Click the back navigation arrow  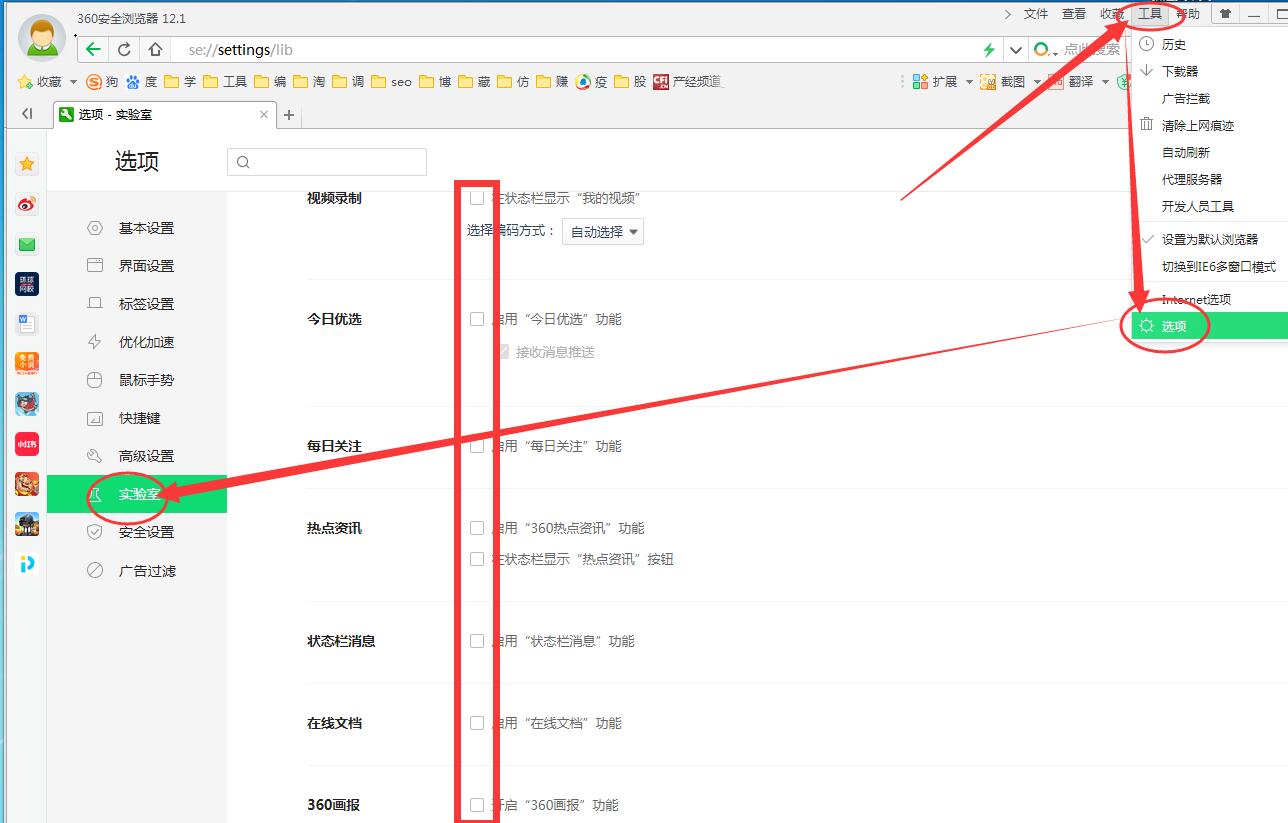click(x=93, y=49)
